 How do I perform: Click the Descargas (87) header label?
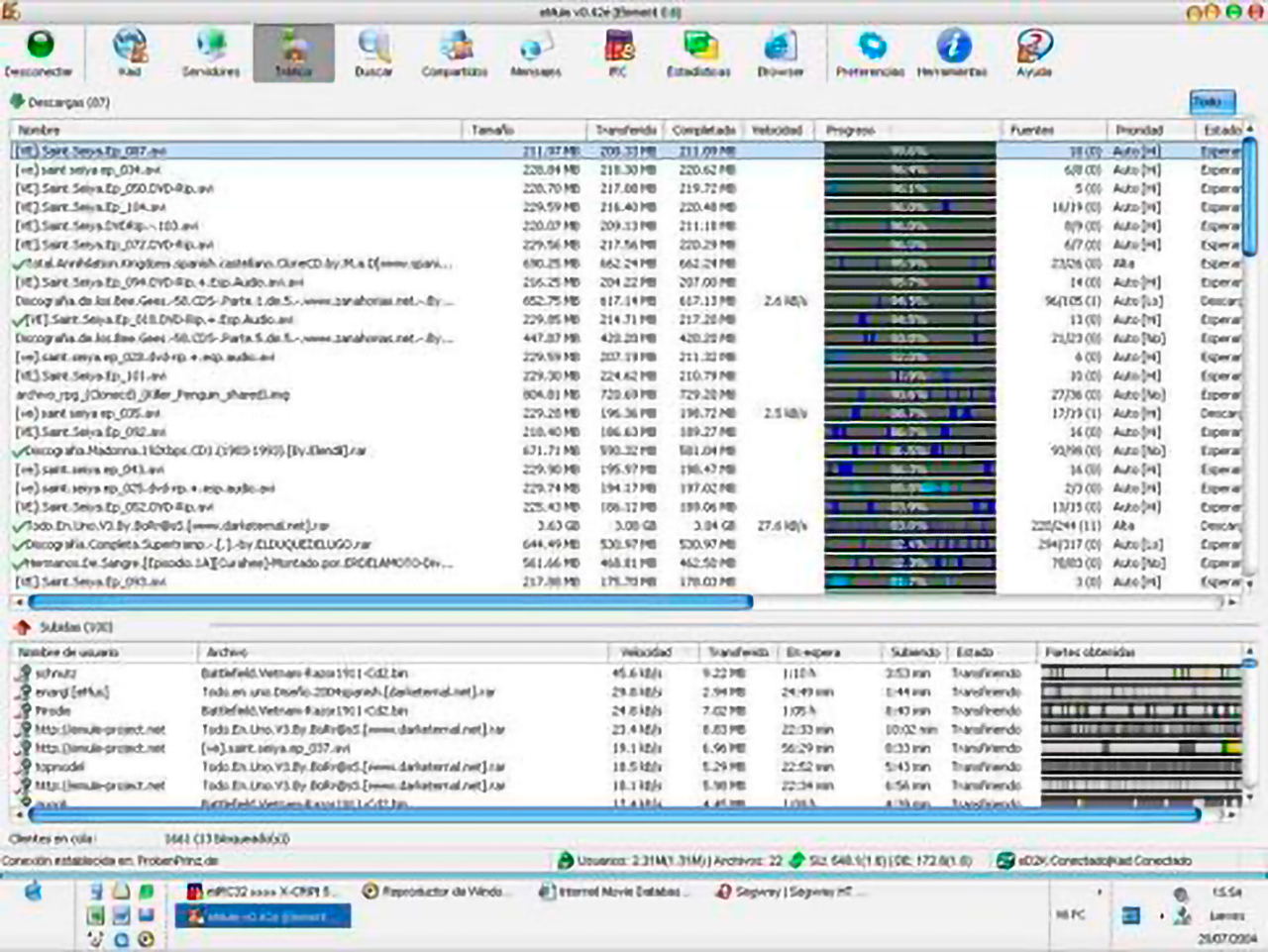[68, 102]
